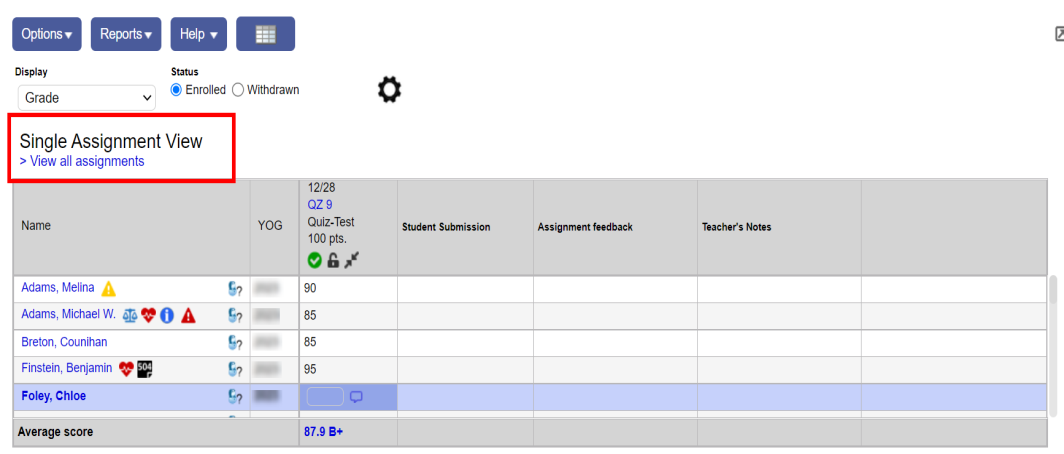1064x454 pixels.
Task: Select the Withdrawn status radio button
Action: click(x=238, y=90)
